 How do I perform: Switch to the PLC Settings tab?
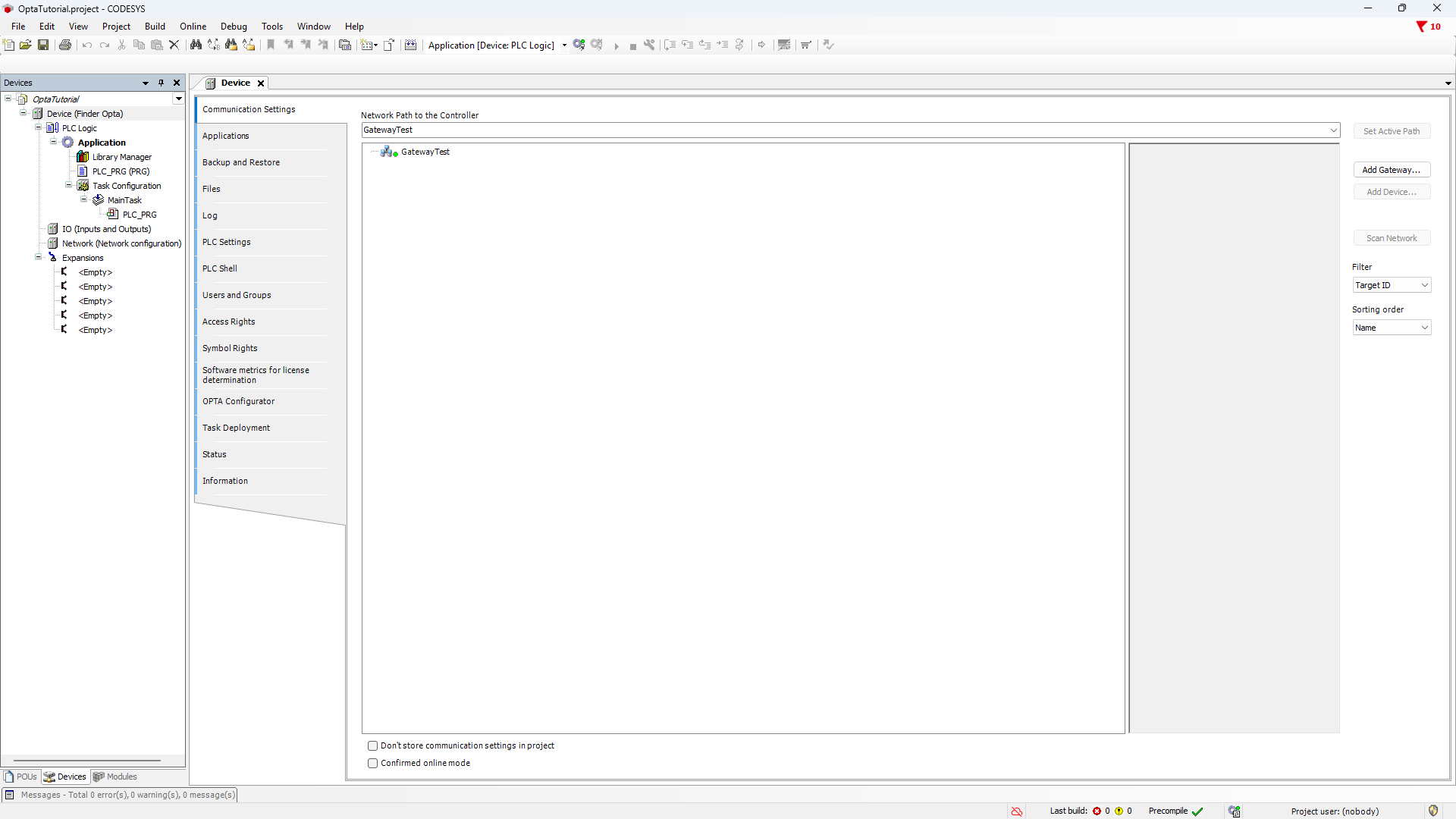226,242
